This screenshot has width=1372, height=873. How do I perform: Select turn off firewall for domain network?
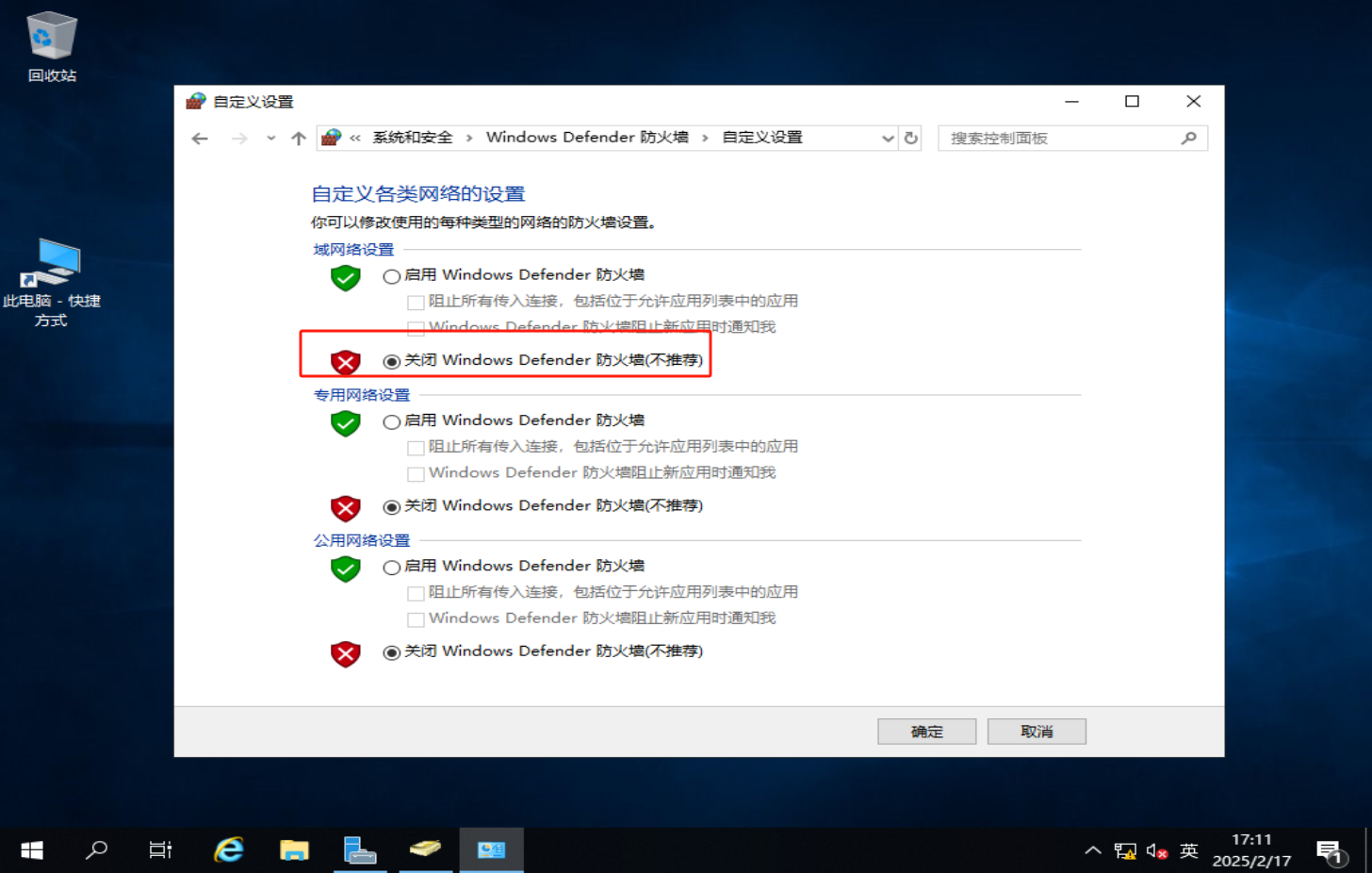click(392, 362)
